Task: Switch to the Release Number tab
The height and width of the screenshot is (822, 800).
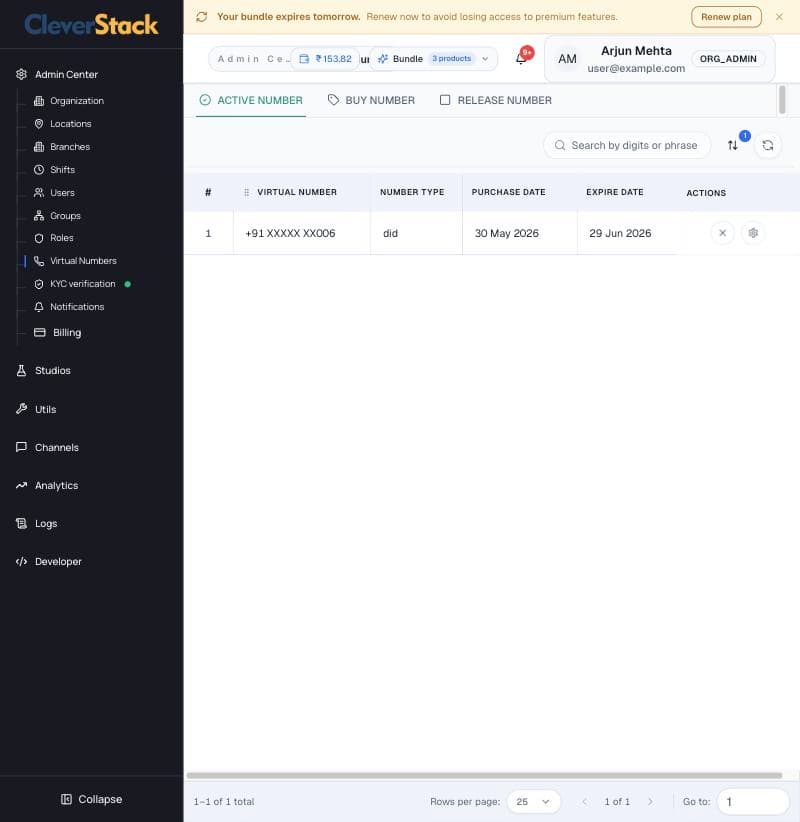Action: (x=495, y=100)
